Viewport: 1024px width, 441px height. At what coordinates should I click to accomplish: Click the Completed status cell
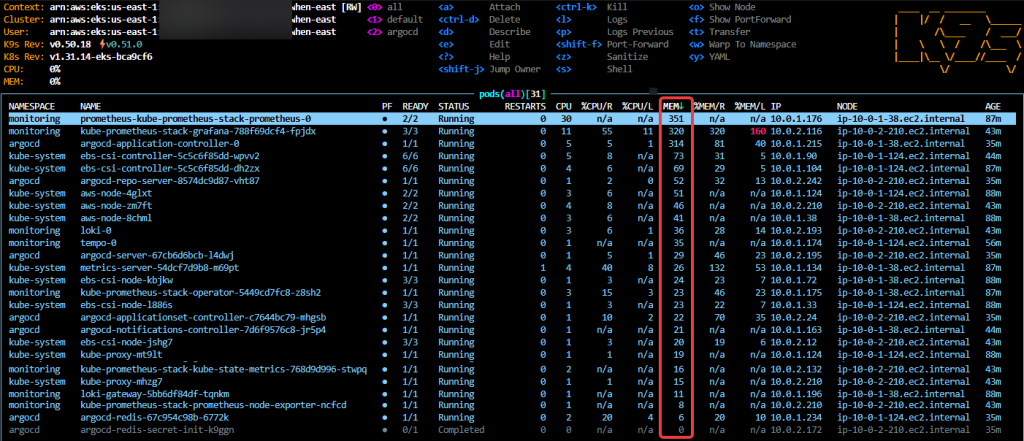(461, 430)
